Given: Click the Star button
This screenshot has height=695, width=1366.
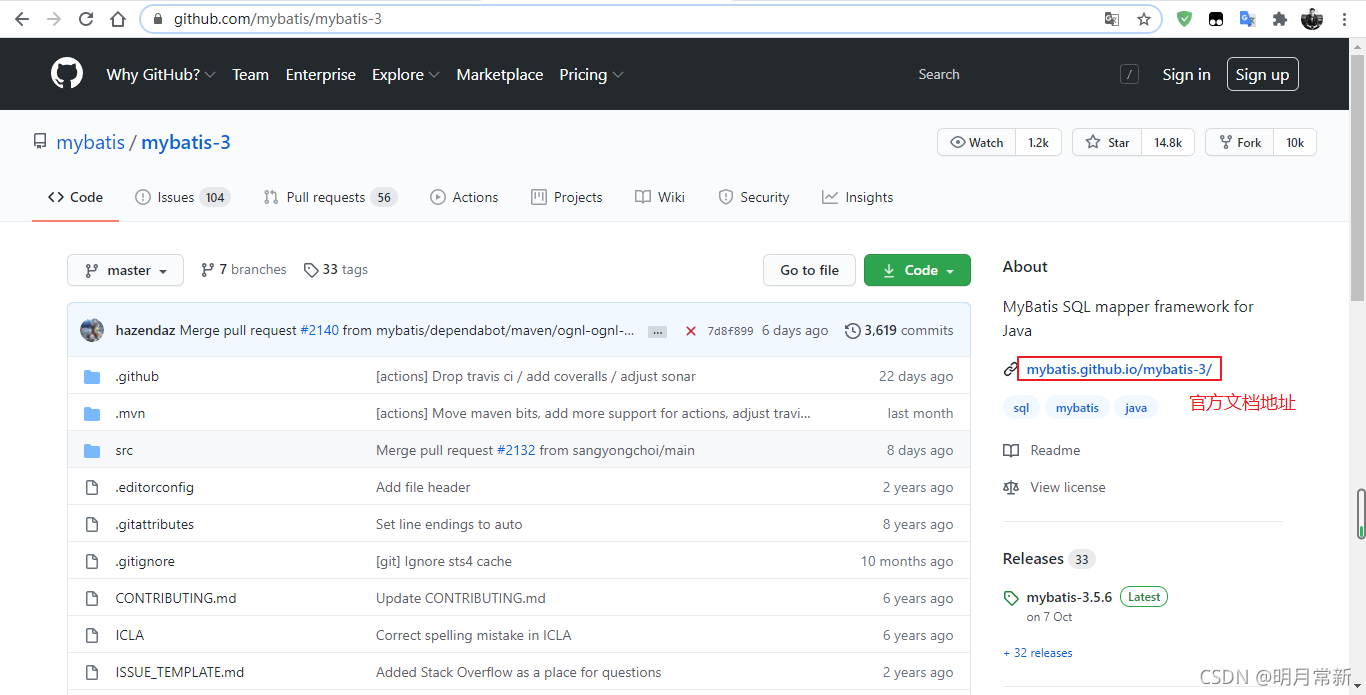Looking at the screenshot, I should tap(1107, 142).
